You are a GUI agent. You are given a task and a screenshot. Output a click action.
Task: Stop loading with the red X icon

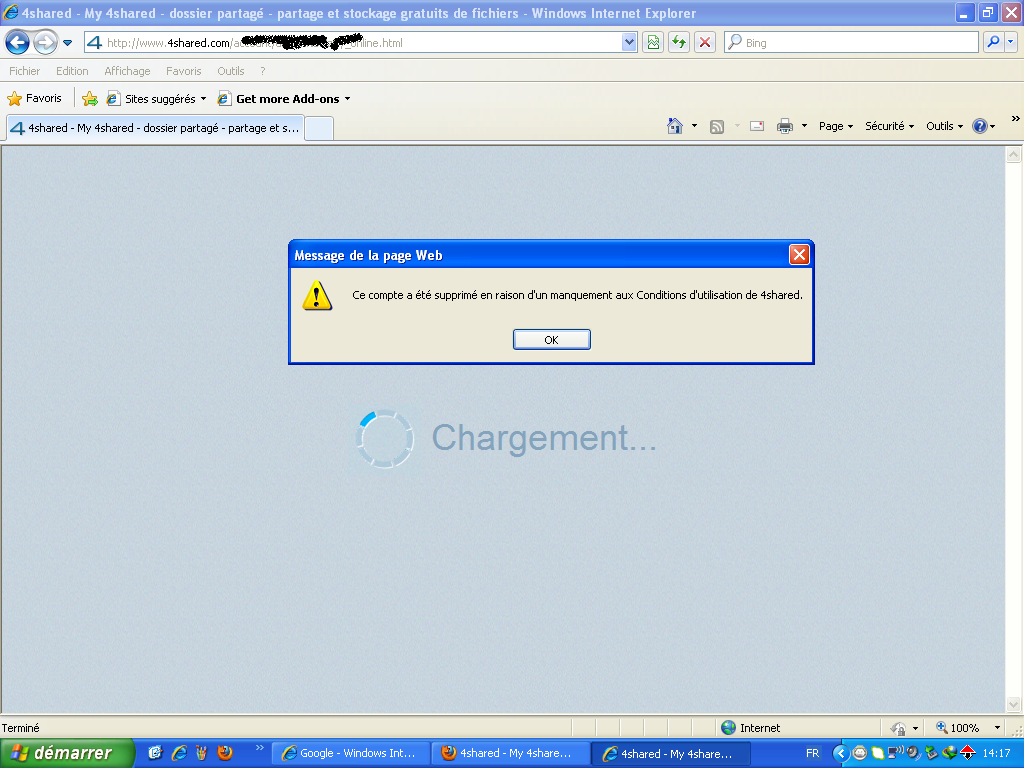click(x=705, y=43)
